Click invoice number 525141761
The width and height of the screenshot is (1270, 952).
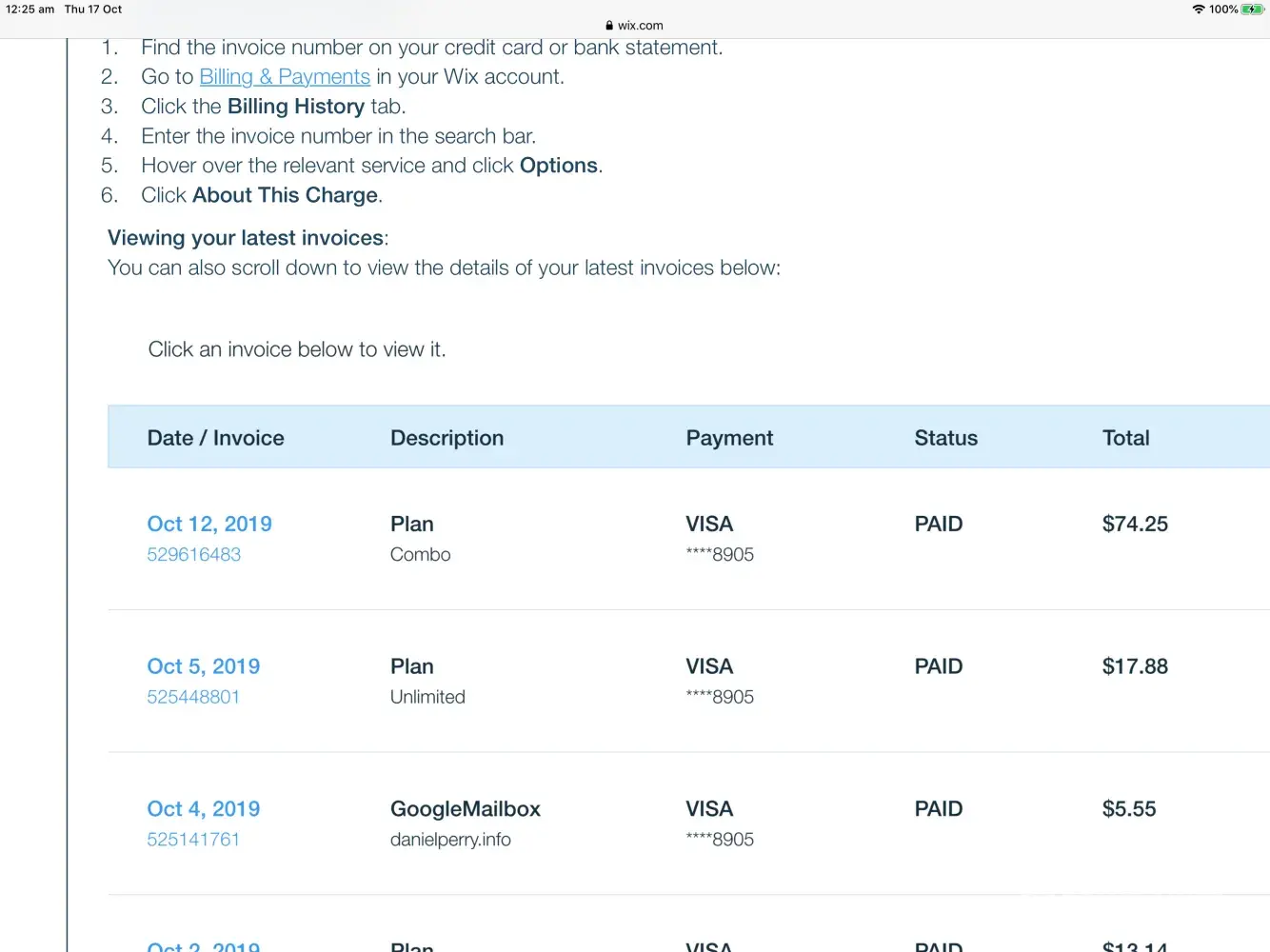pos(192,840)
